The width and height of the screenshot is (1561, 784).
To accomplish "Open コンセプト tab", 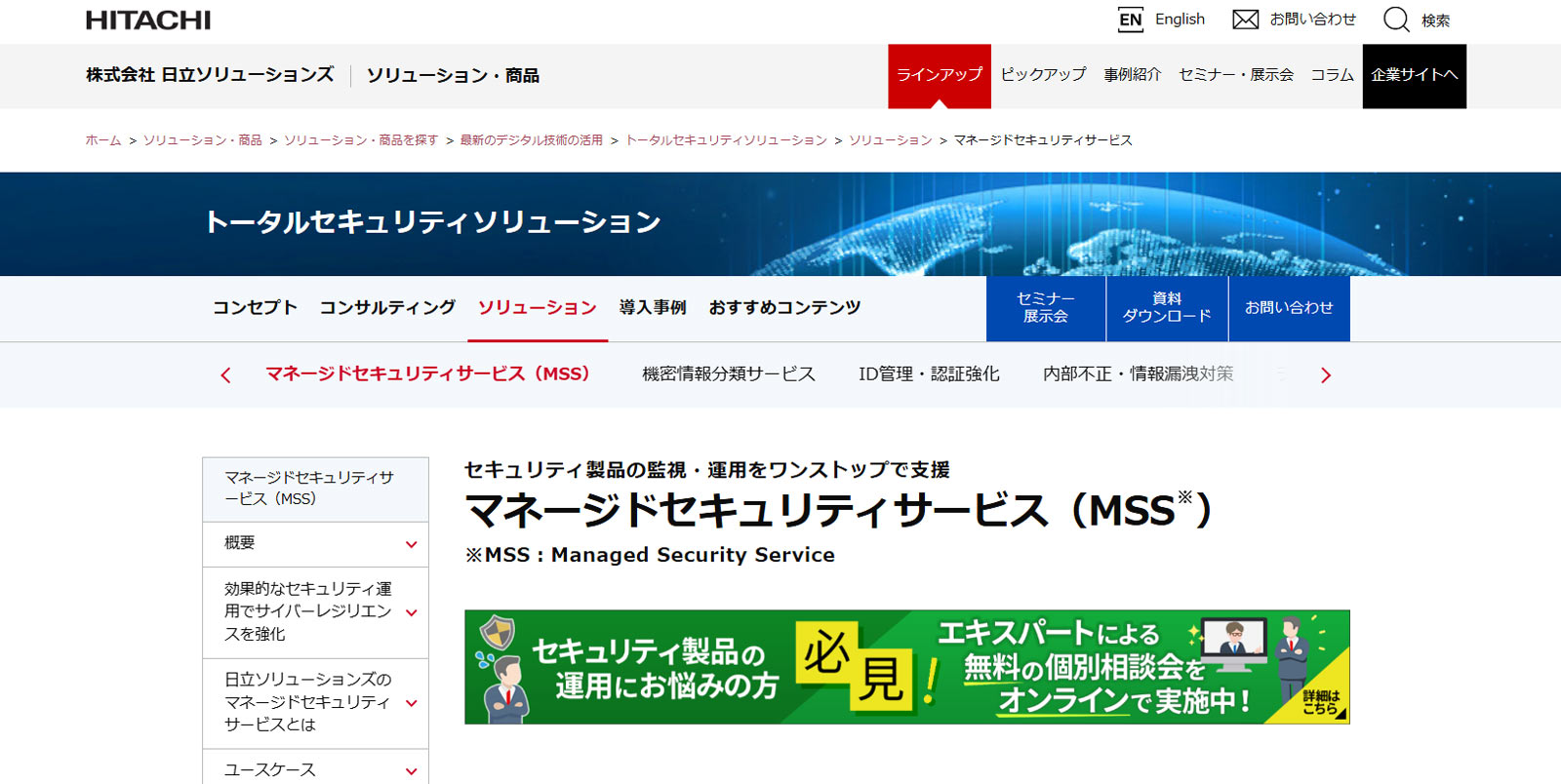I will pos(255,307).
